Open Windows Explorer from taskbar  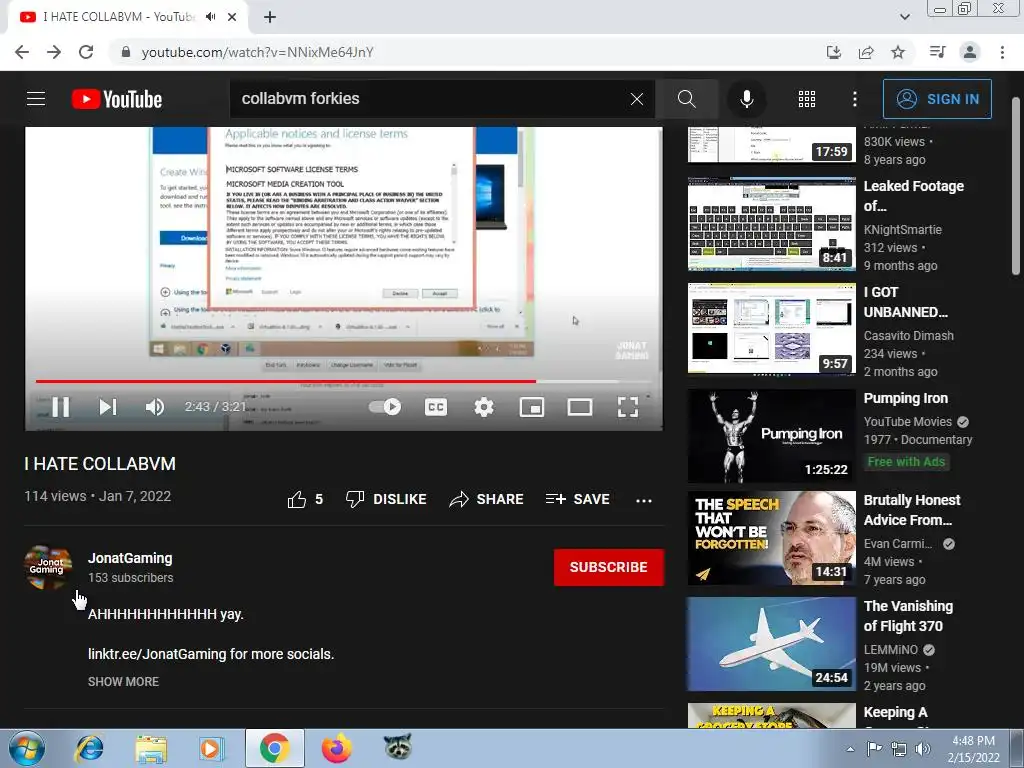[x=151, y=748]
